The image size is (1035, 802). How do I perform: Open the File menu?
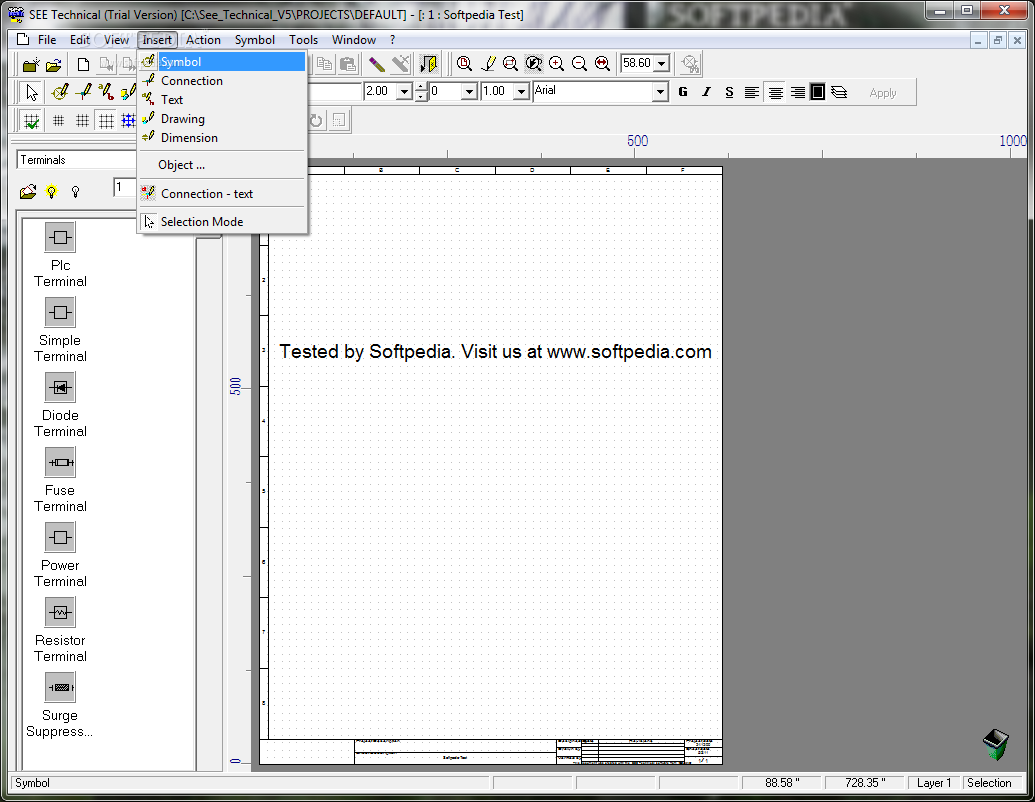(47, 40)
